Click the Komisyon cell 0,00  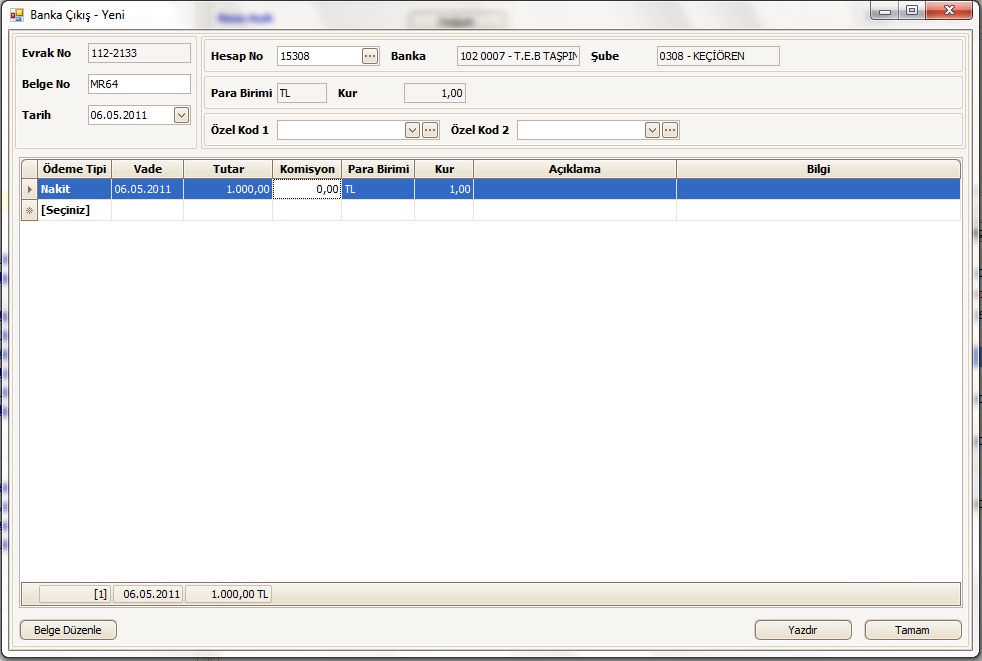pyautogui.click(x=307, y=189)
